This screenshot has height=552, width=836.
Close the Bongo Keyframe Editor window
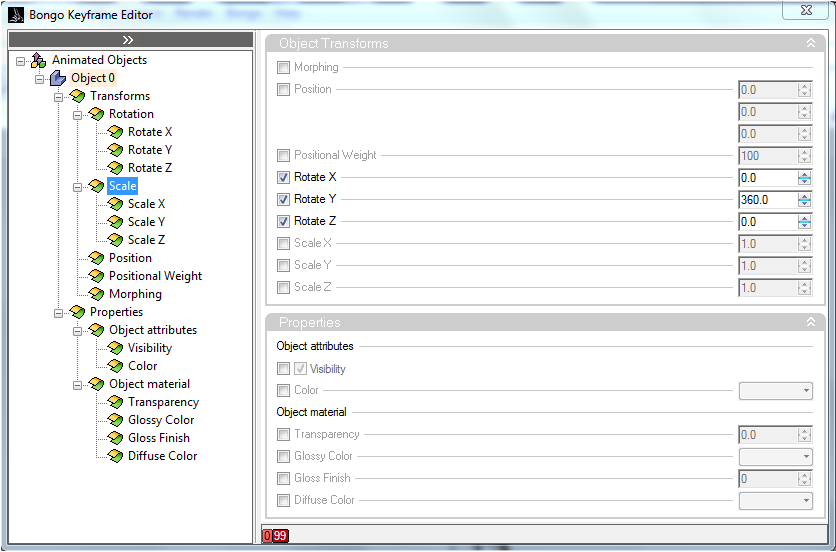(x=806, y=10)
